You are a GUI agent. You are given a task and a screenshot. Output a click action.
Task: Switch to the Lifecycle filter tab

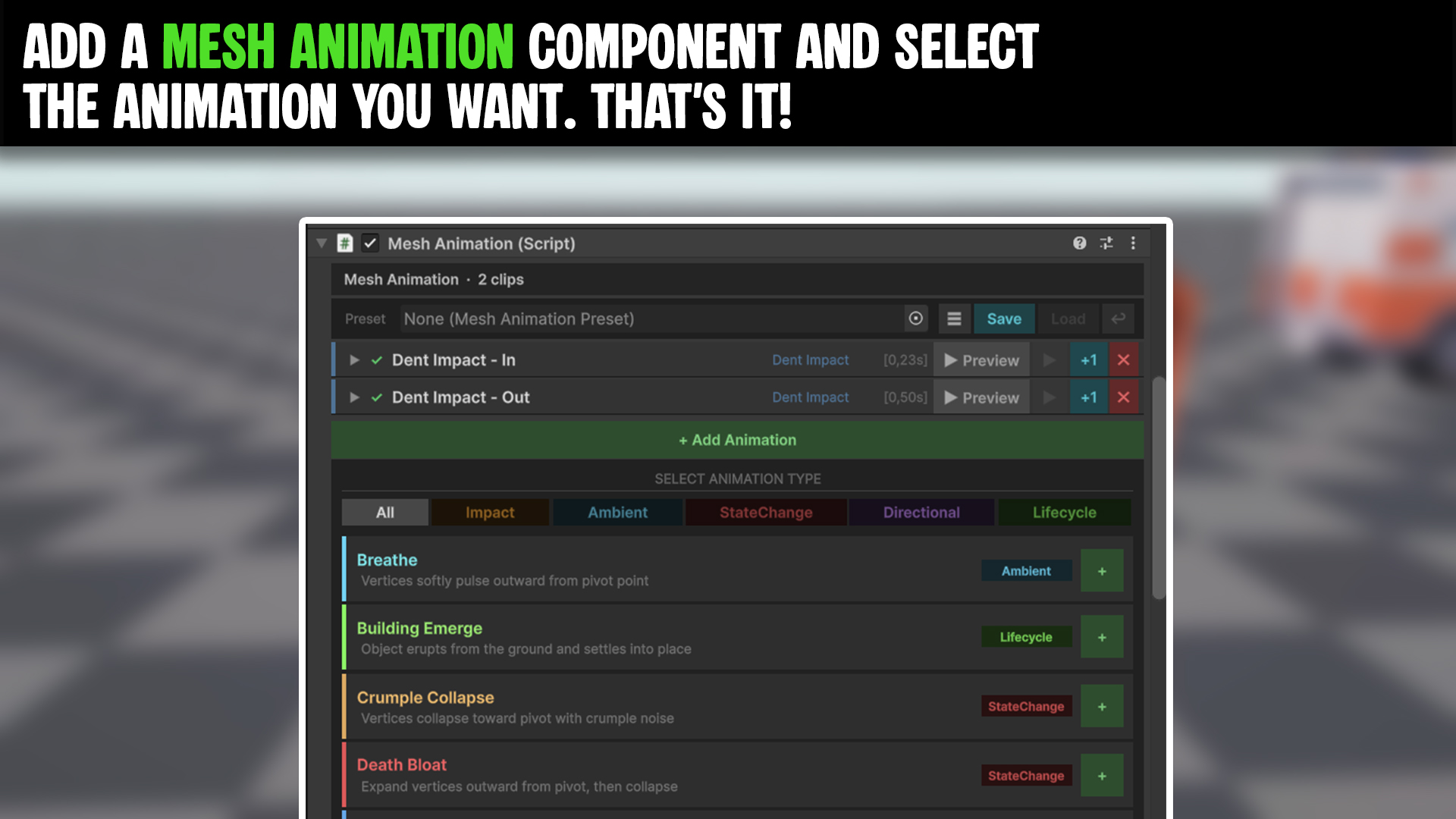click(x=1064, y=513)
